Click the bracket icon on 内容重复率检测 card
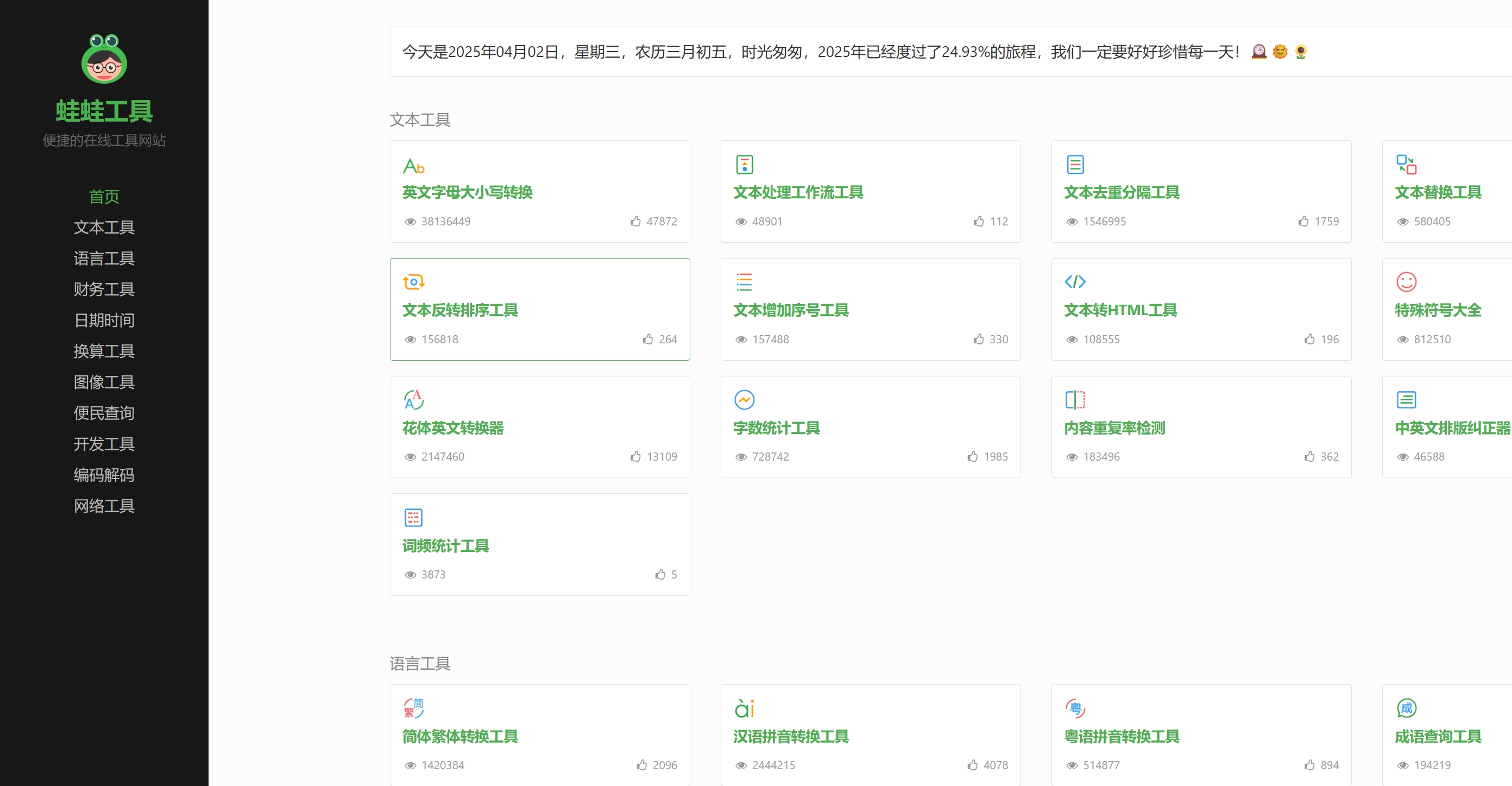Viewport: 1512px width, 786px height. click(x=1075, y=400)
